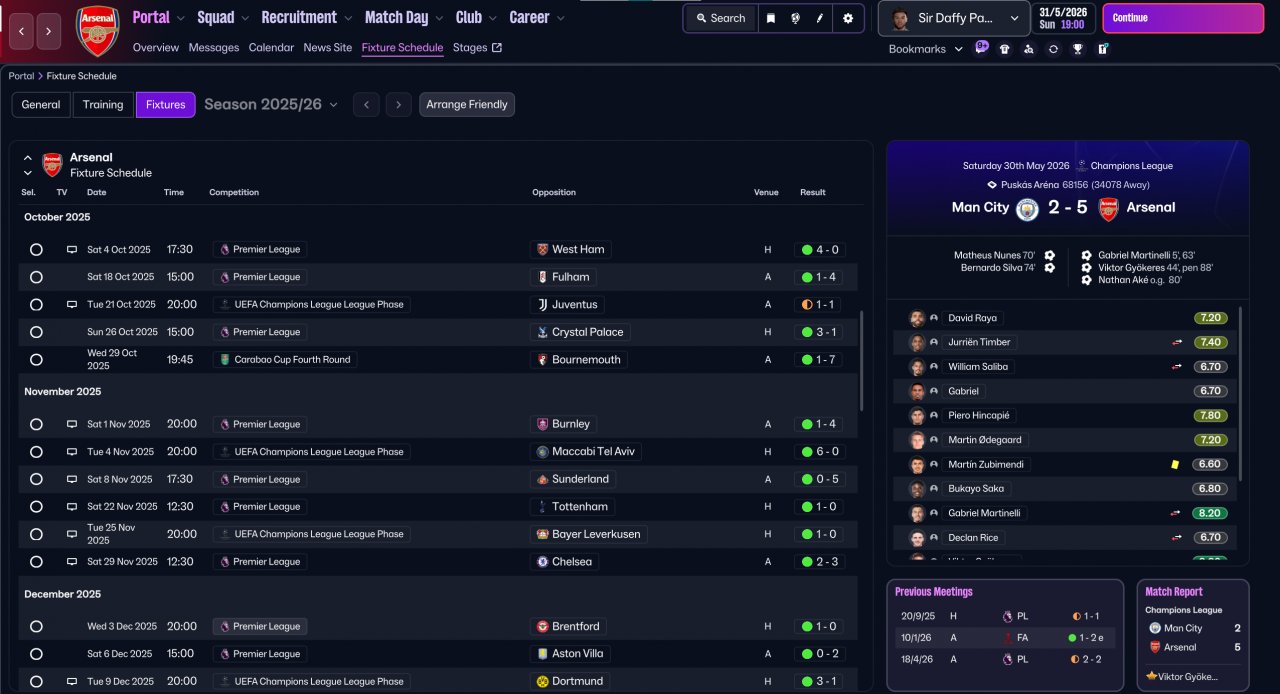This screenshot has width=1280, height=694.
Task: Click the pencil notes icon in toolbar
Action: pyautogui.click(x=819, y=18)
